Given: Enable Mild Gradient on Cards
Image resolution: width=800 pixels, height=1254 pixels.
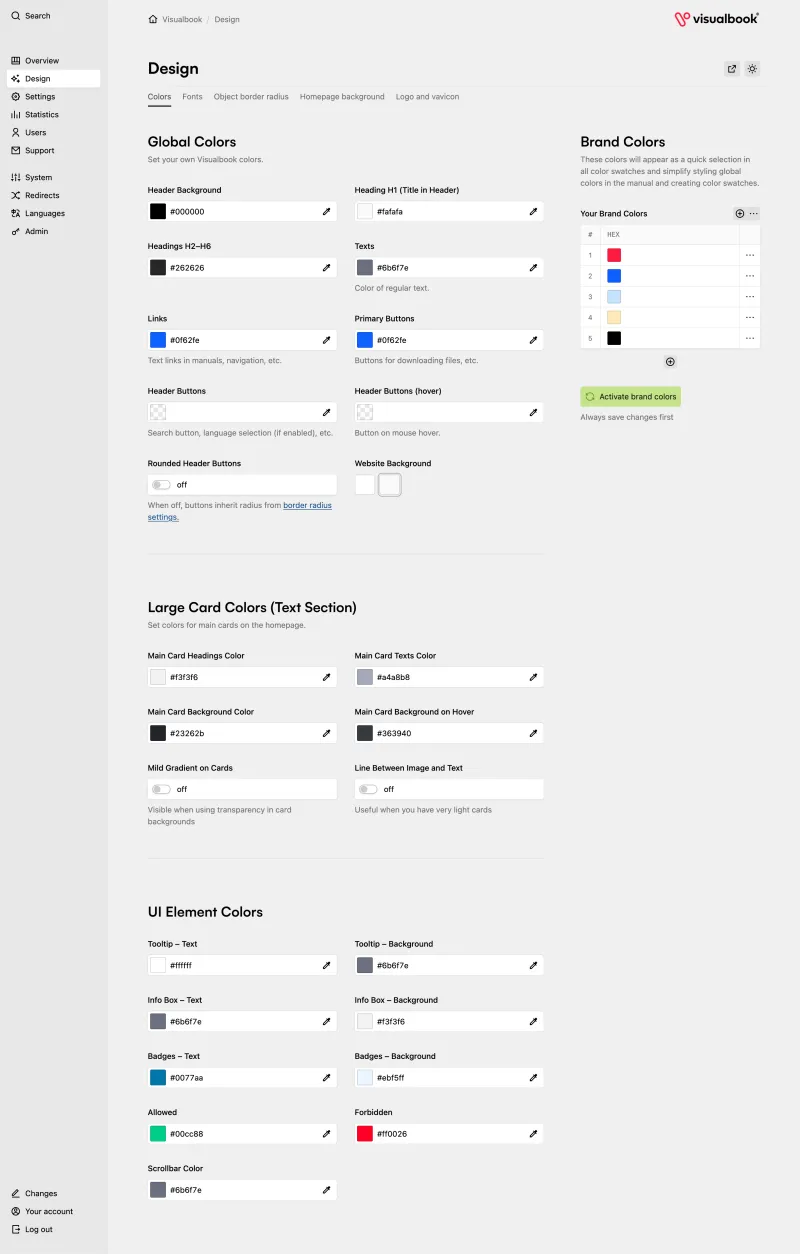Looking at the screenshot, I should click(x=161, y=789).
